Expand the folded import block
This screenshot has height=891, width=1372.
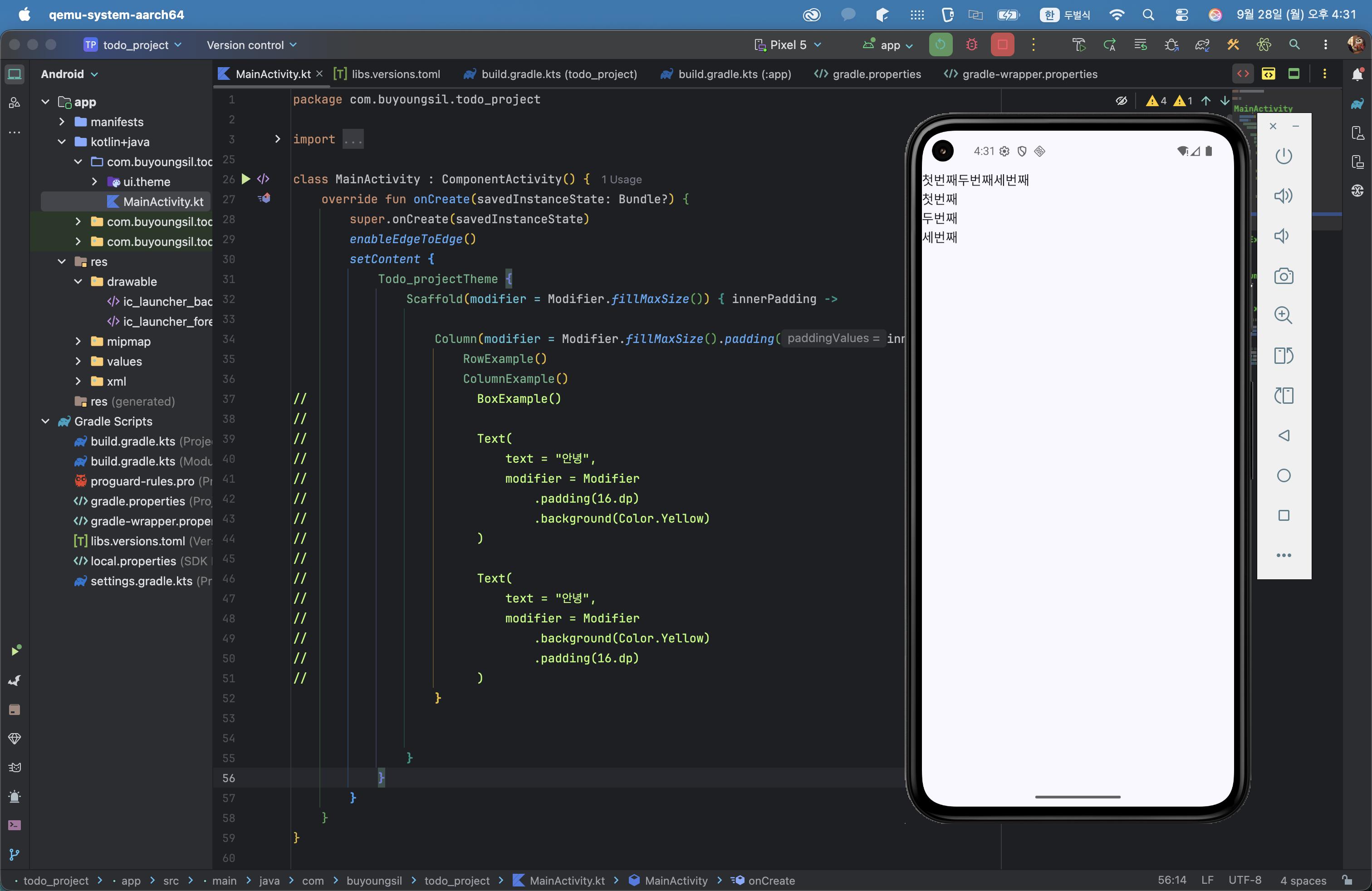point(277,139)
